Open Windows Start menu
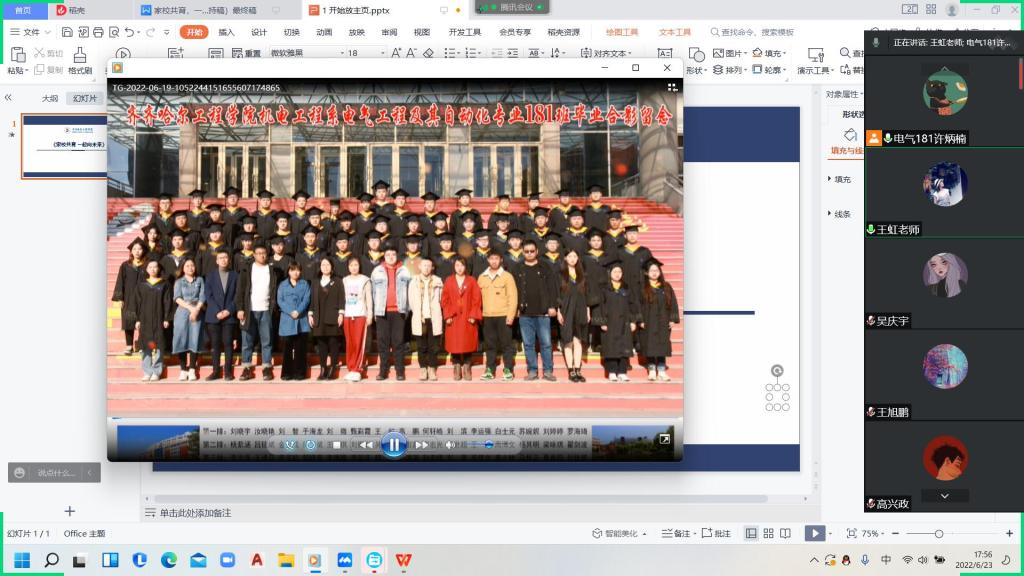The image size is (1024, 576). pyautogui.click(x=22, y=560)
